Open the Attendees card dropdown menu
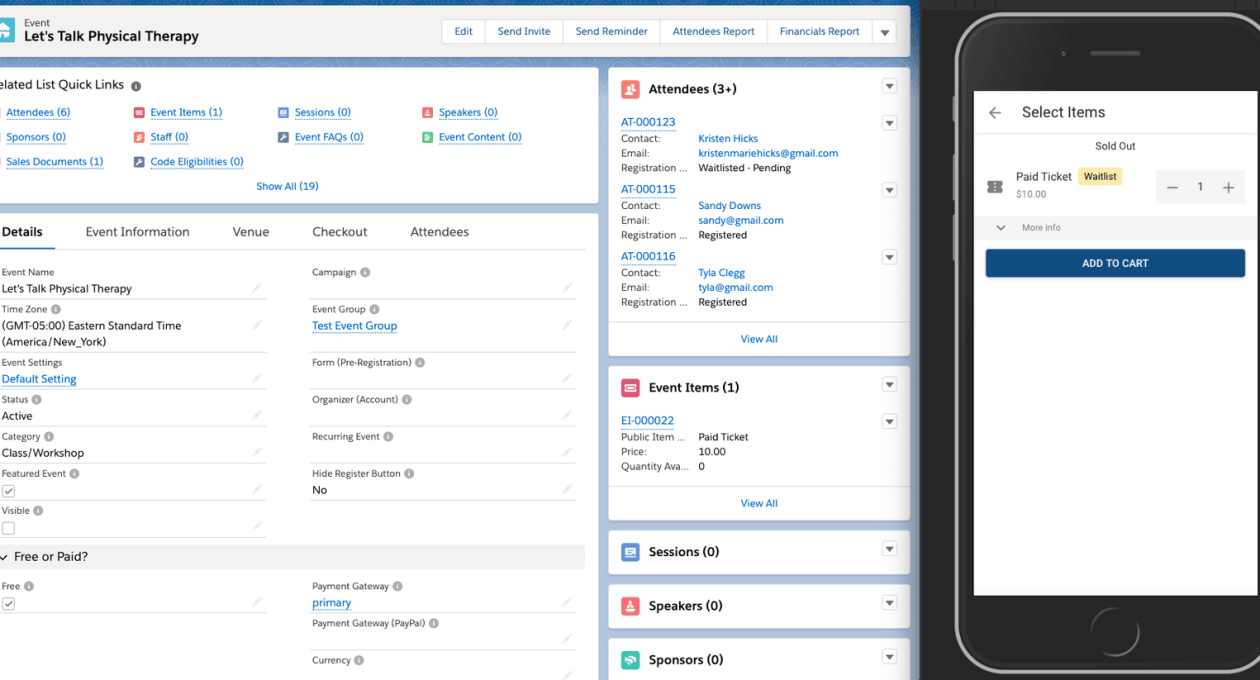This screenshot has width=1260, height=680. [x=889, y=87]
